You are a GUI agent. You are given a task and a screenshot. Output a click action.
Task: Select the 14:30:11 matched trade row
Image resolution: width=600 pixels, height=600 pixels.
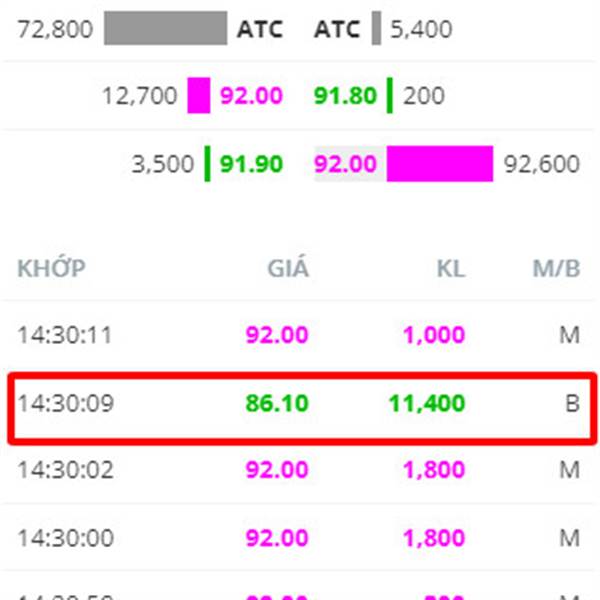click(298, 335)
